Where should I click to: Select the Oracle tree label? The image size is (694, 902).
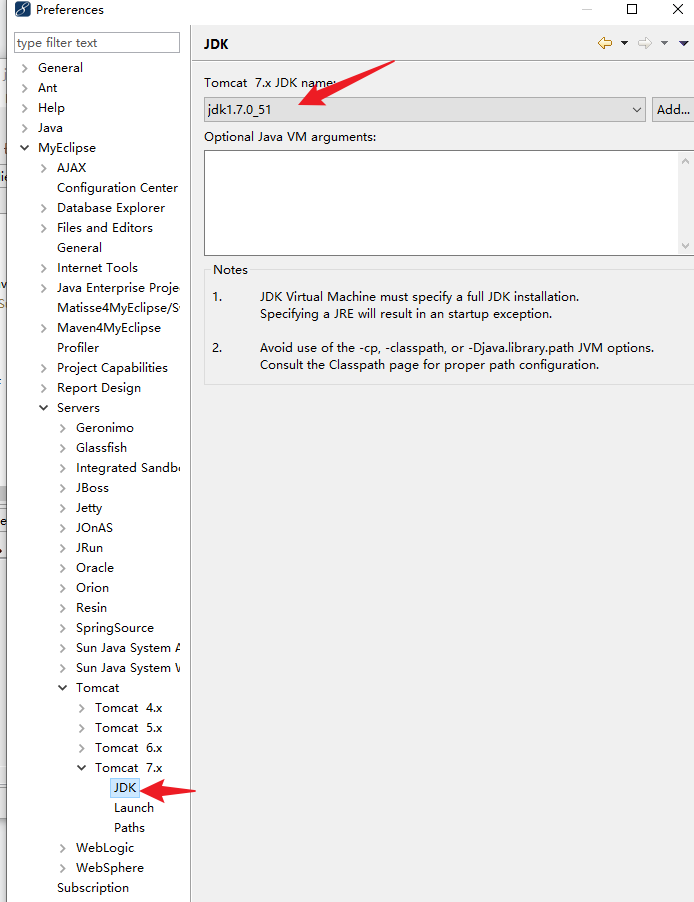(x=95, y=568)
